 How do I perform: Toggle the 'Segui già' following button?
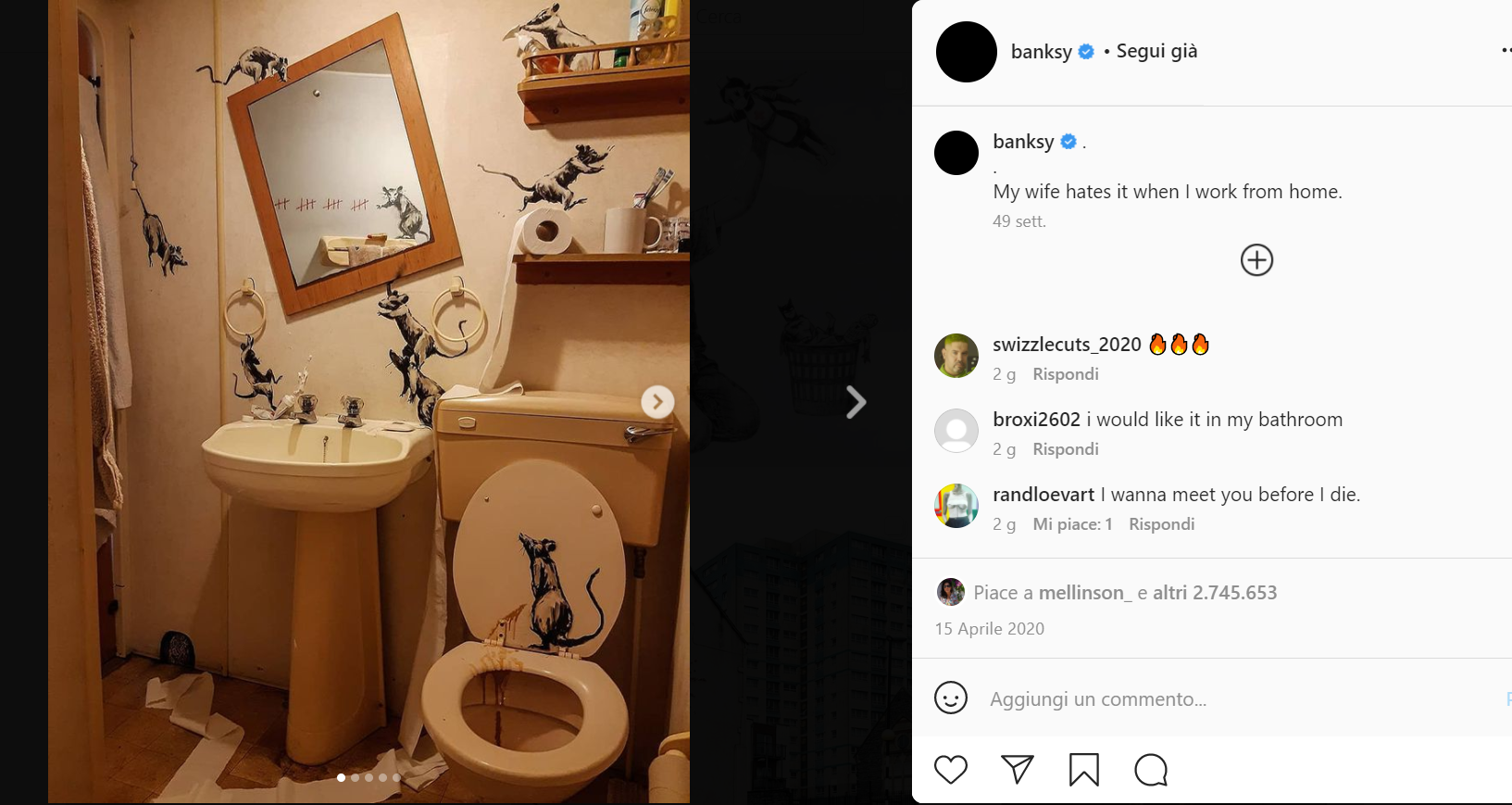[x=1156, y=52]
